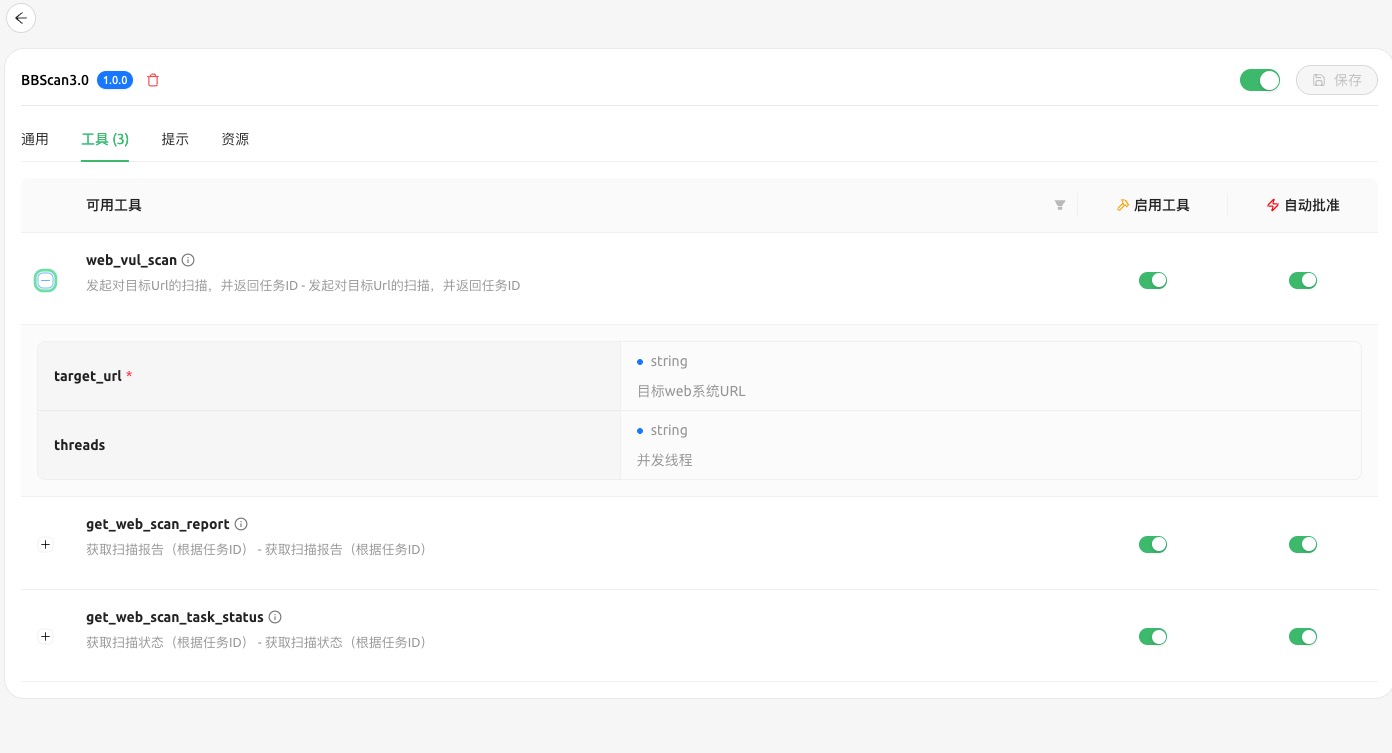Delete BBScan3.0 with the red trash icon
The height and width of the screenshot is (753, 1392).
[x=153, y=80]
